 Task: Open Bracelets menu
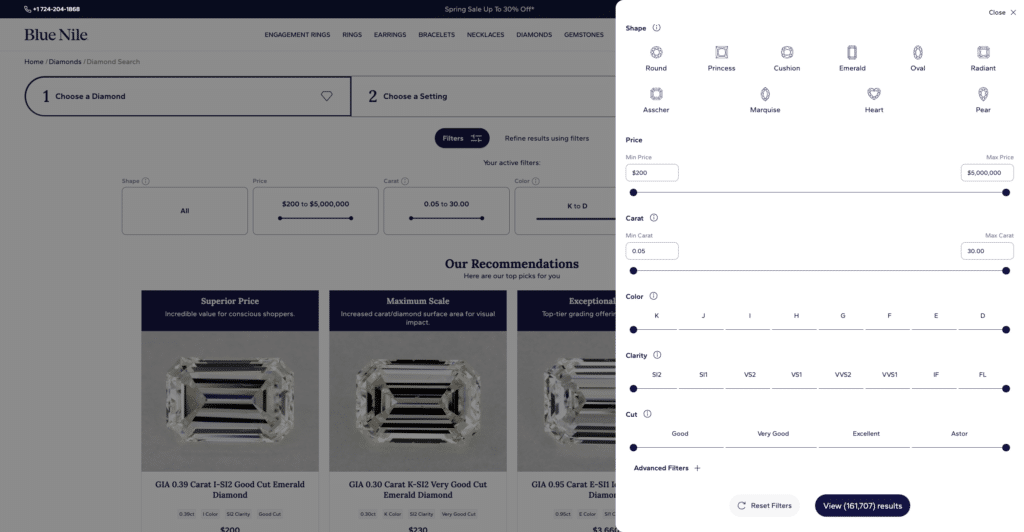pos(436,35)
